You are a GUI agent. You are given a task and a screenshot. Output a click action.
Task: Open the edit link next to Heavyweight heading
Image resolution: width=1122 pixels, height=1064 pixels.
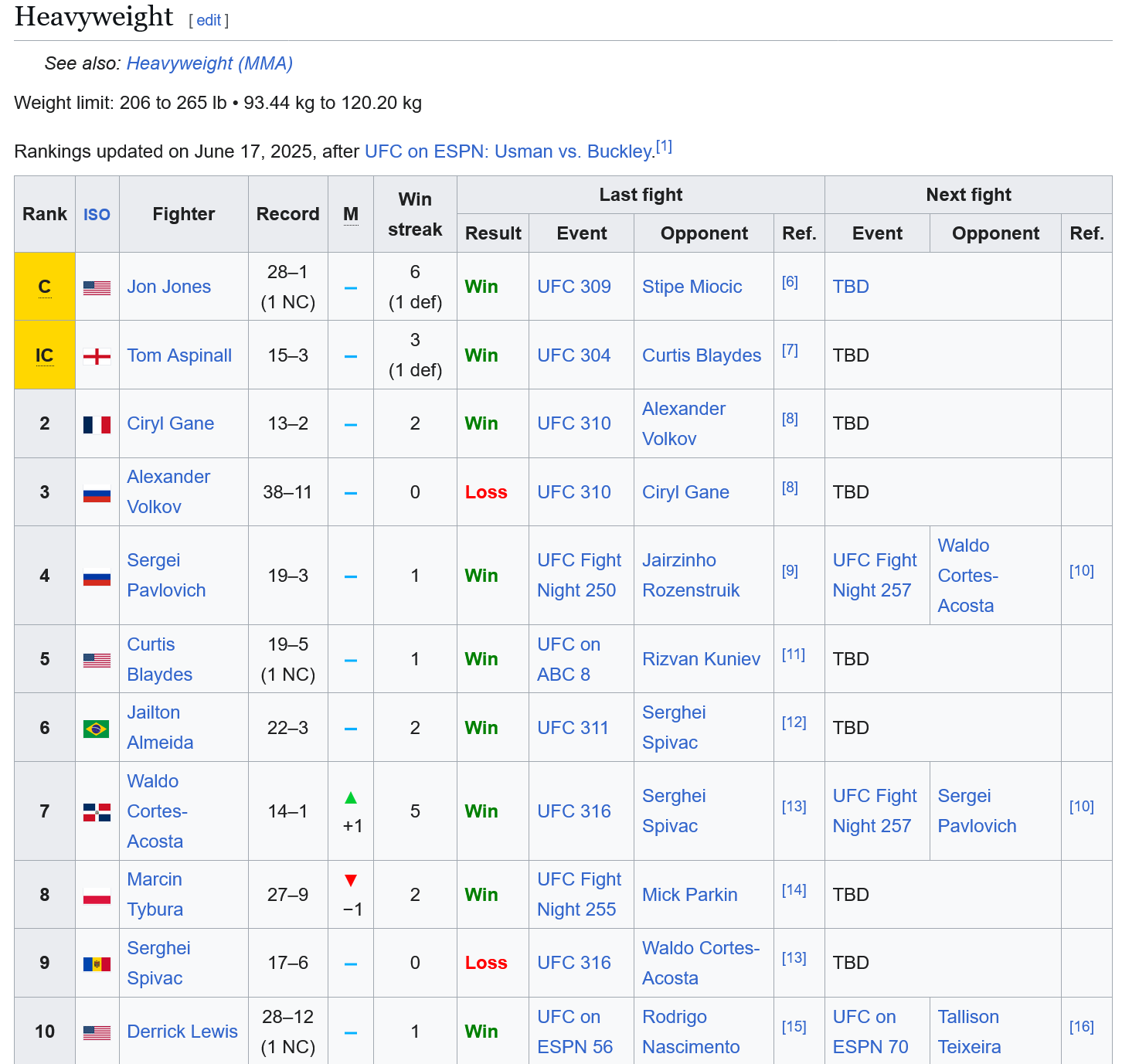click(x=209, y=20)
